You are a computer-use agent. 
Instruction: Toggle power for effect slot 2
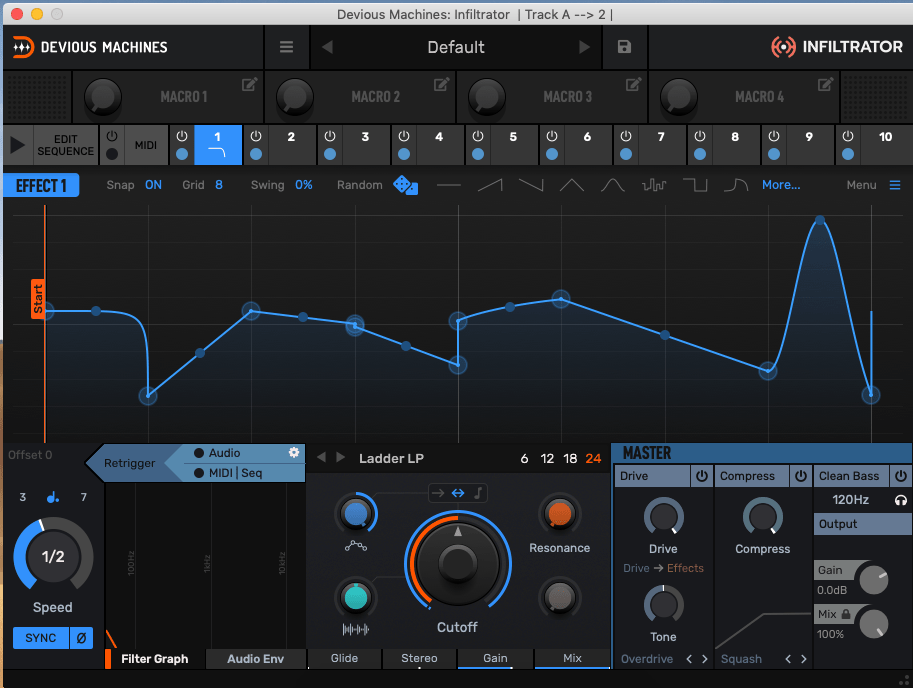256,136
